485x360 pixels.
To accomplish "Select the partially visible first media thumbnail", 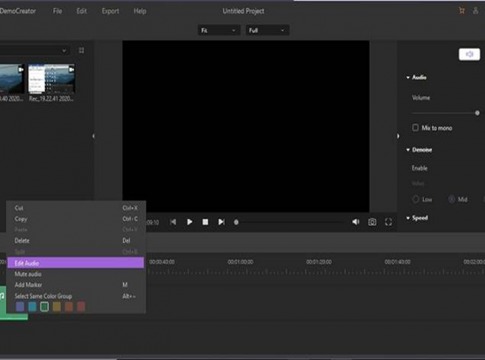I will pyautogui.click(x=12, y=79).
